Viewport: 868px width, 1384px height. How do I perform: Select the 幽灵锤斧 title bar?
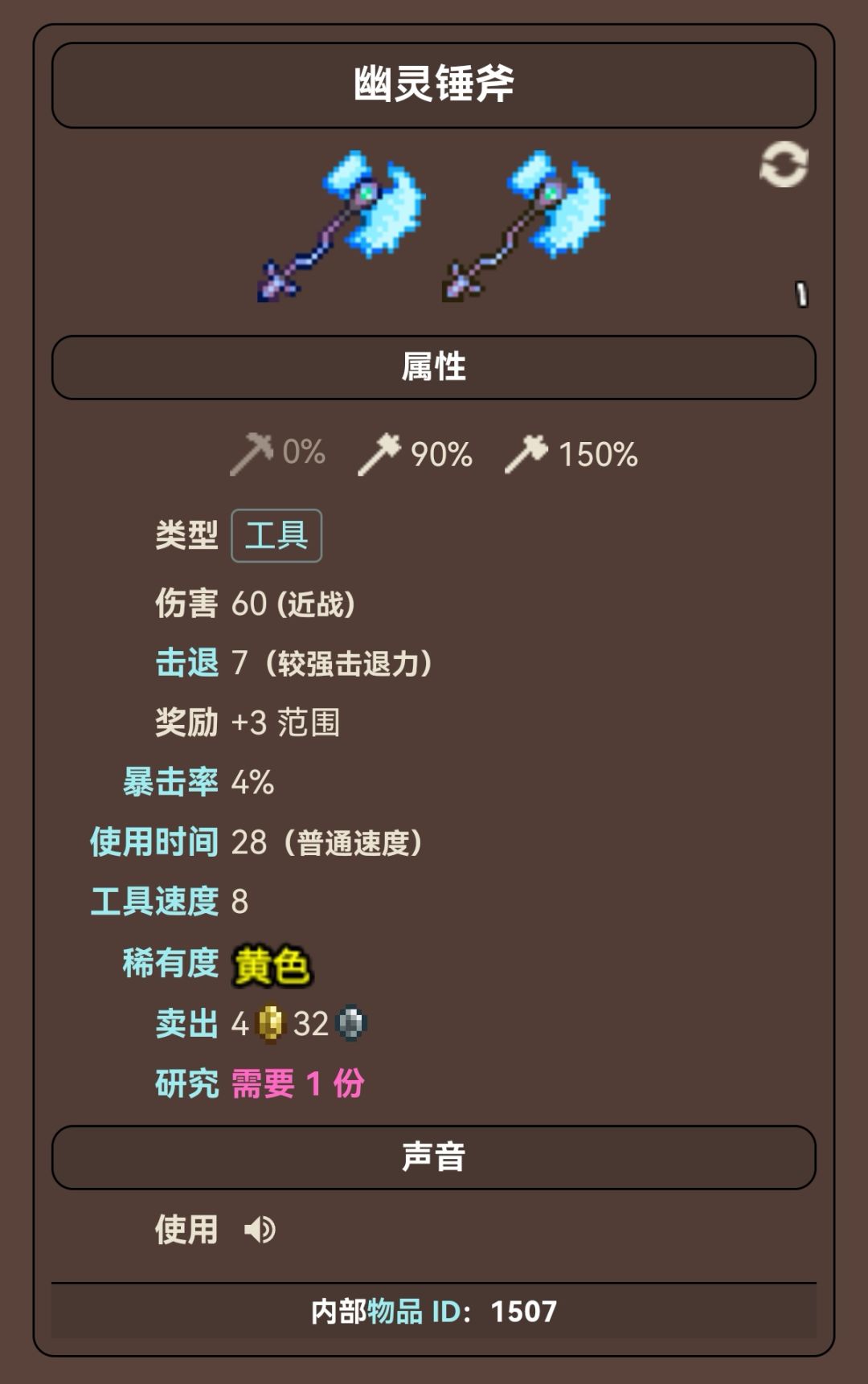pyautogui.click(x=434, y=84)
